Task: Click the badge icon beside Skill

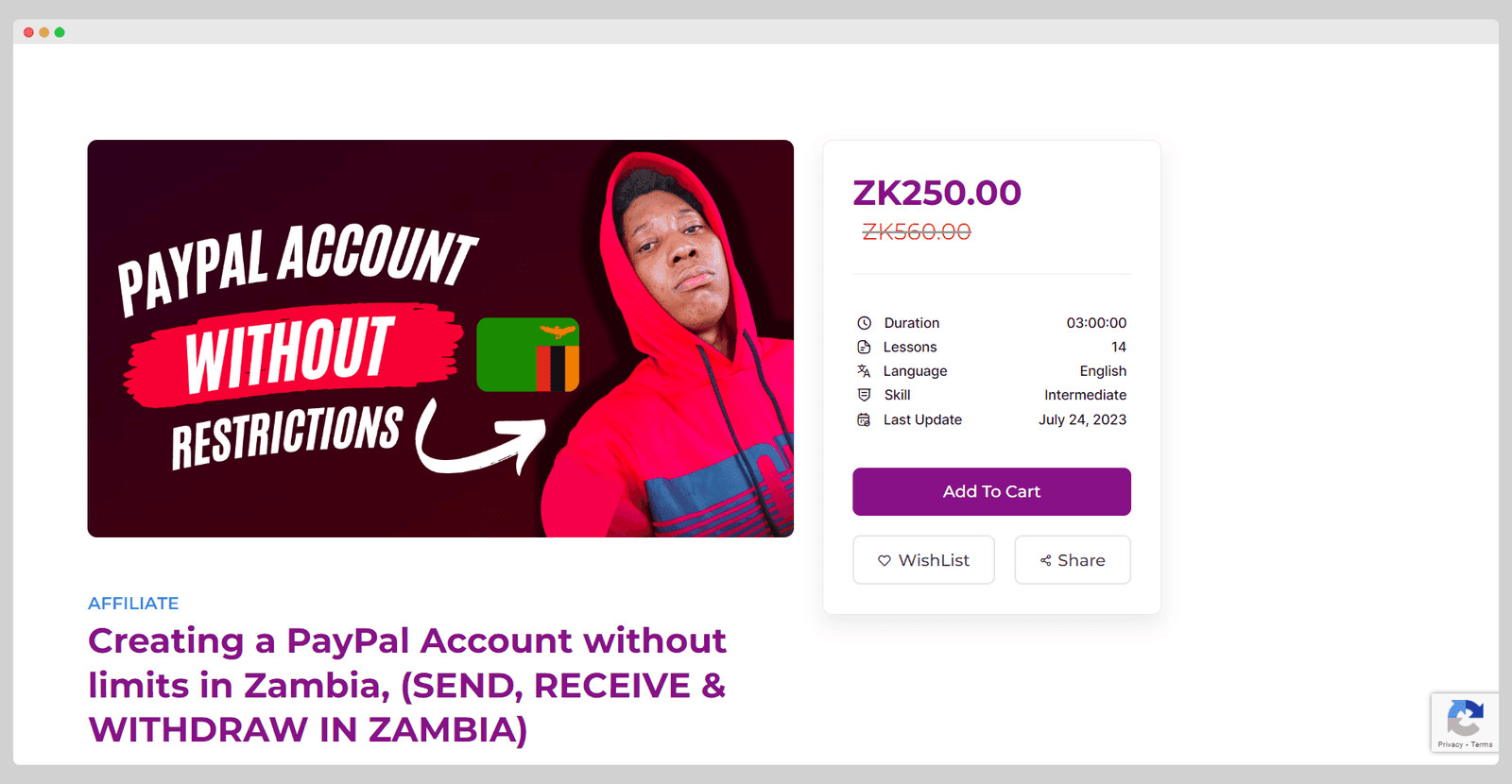Action: coord(864,395)
